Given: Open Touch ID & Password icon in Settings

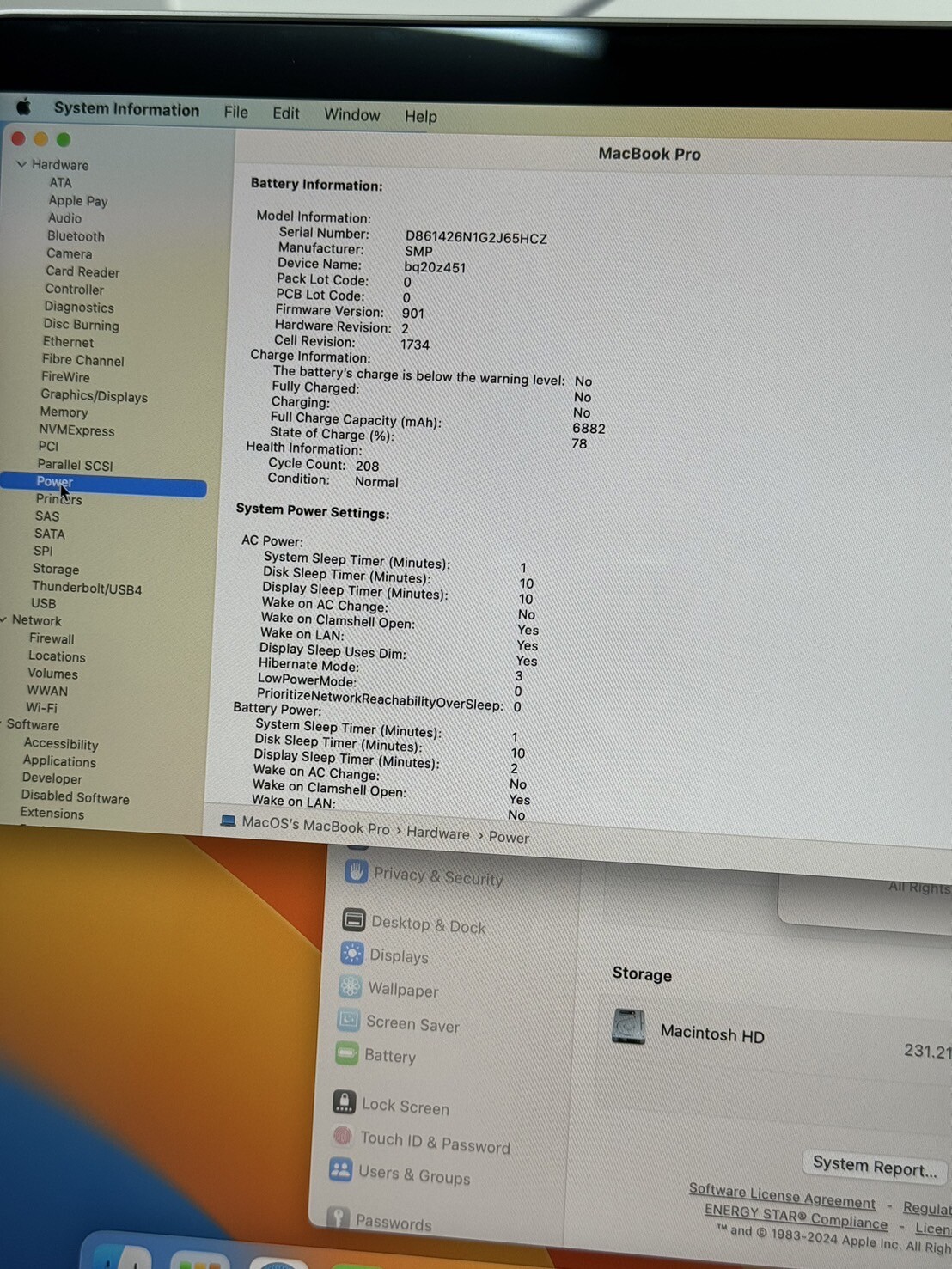Looking at the screenshot, I should [x=343, y=1136].
